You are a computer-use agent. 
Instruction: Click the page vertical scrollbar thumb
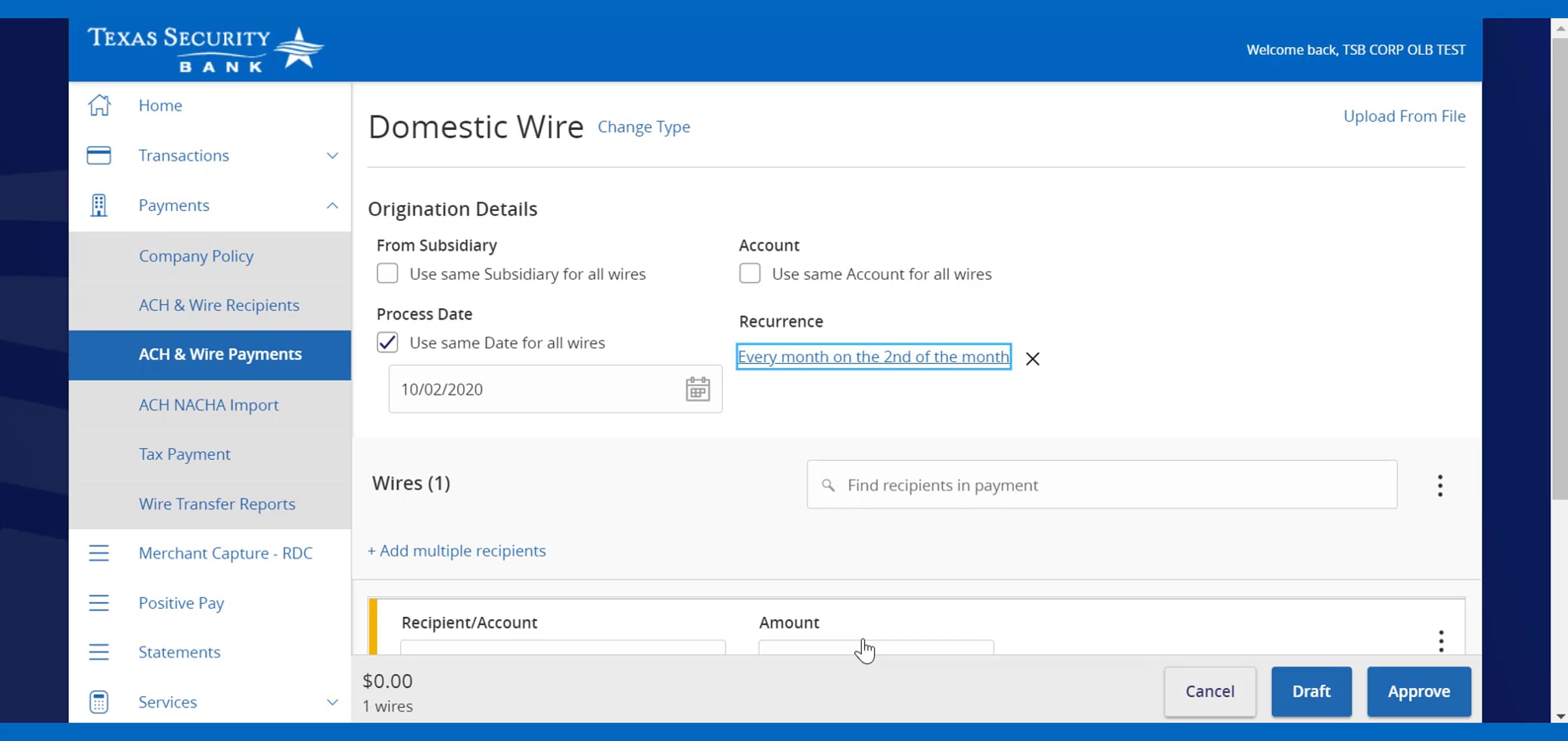[1560, 268]
